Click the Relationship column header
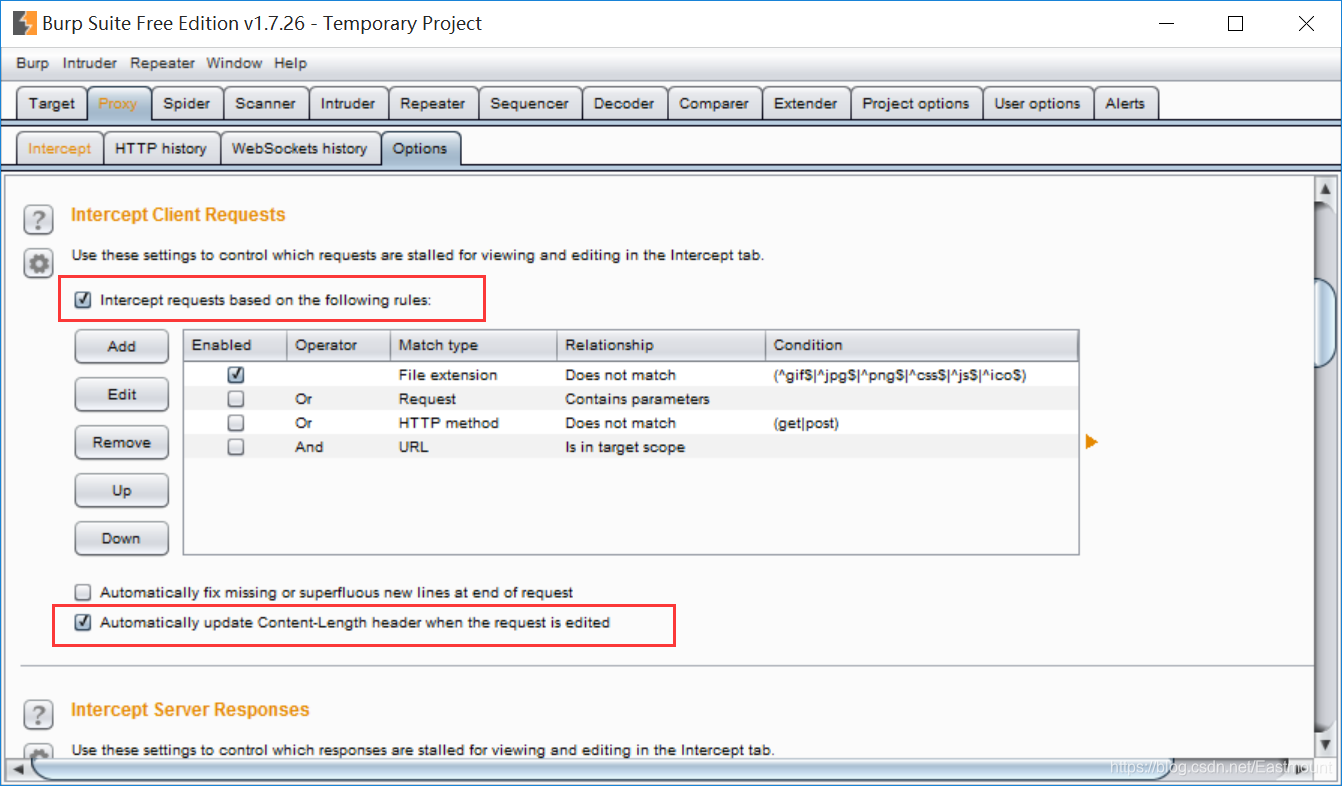The image size is (1342, 786). tap(662, 345)
